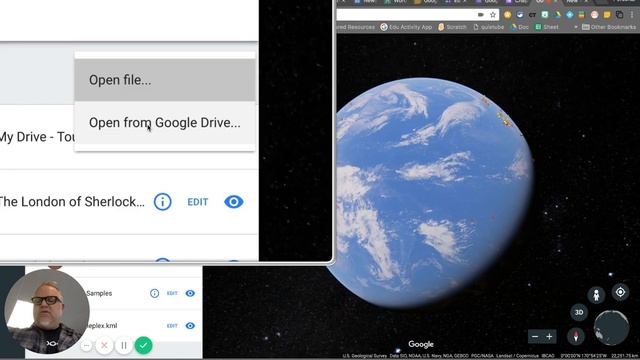The image size is (640, 360).
Task: Click the mini globe overview
Action: (x=611, y=328)
